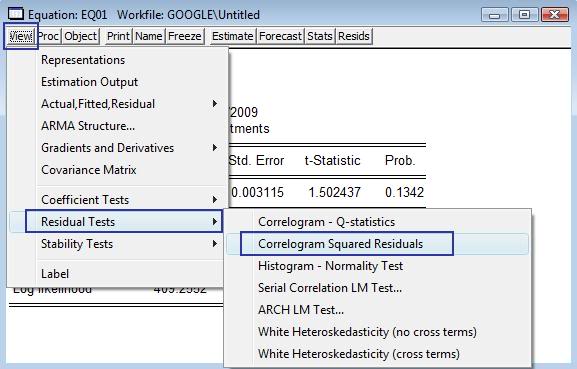
Task: Open the Proc menu button
Action: (48, 36)
